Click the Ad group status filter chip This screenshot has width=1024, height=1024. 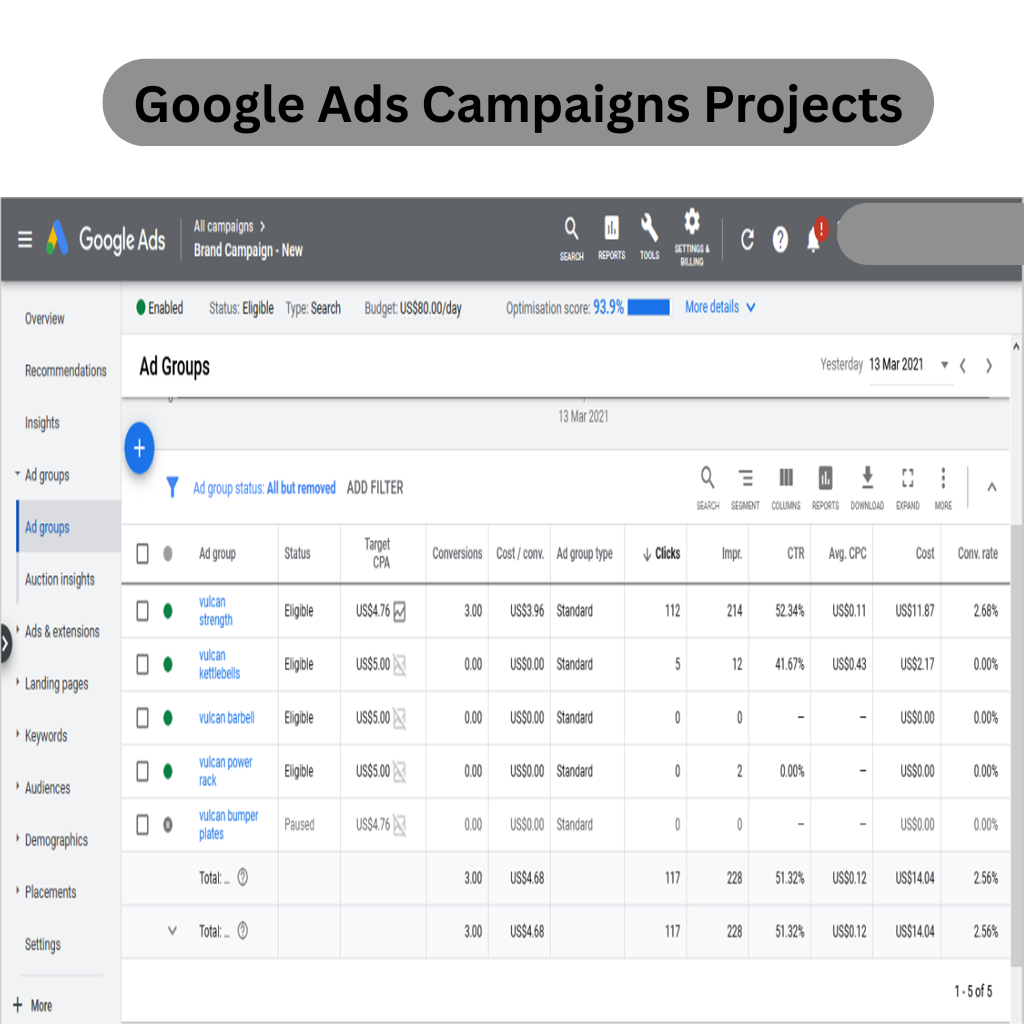264,488
